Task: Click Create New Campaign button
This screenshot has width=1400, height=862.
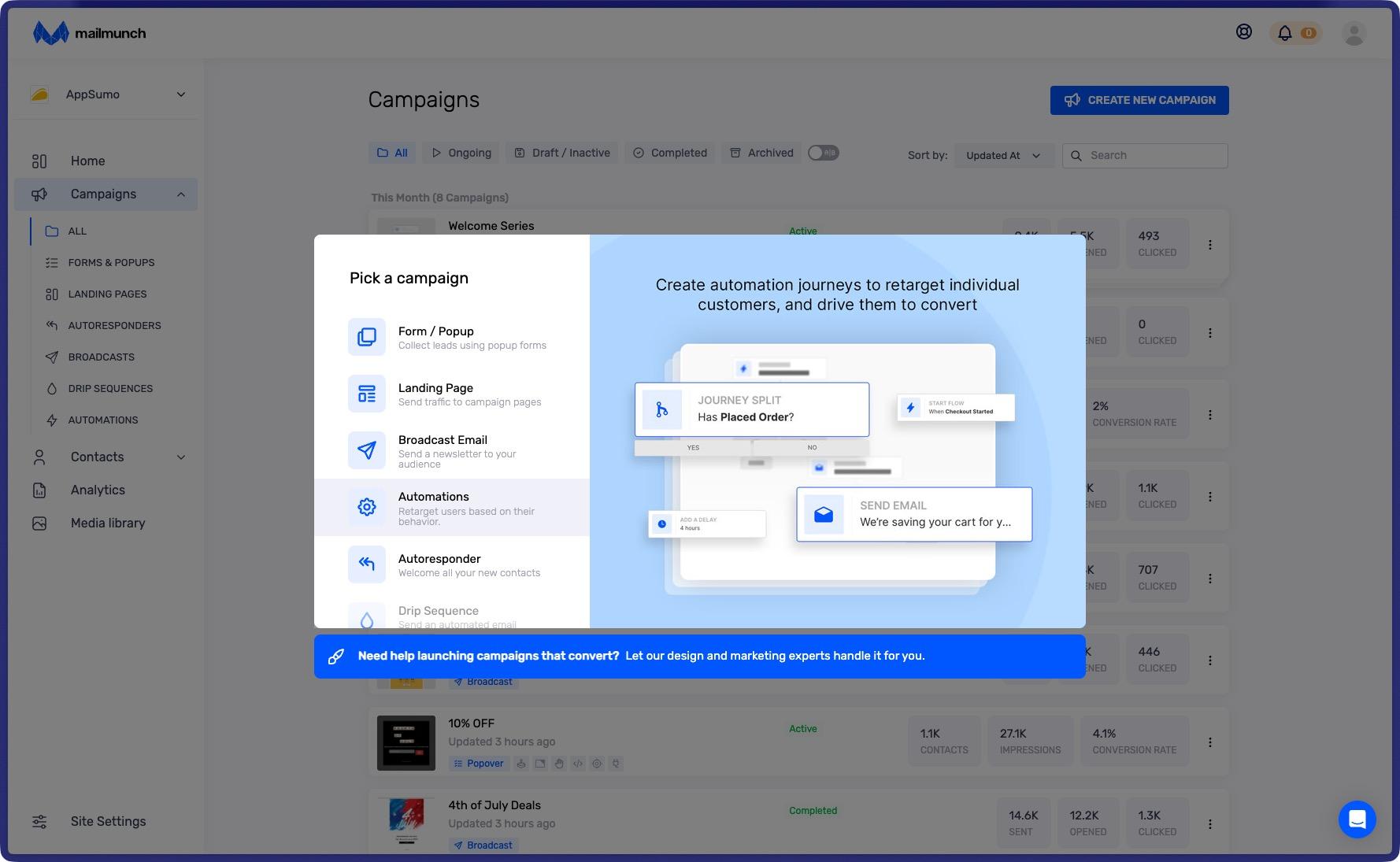Action: click(1139, 100)
